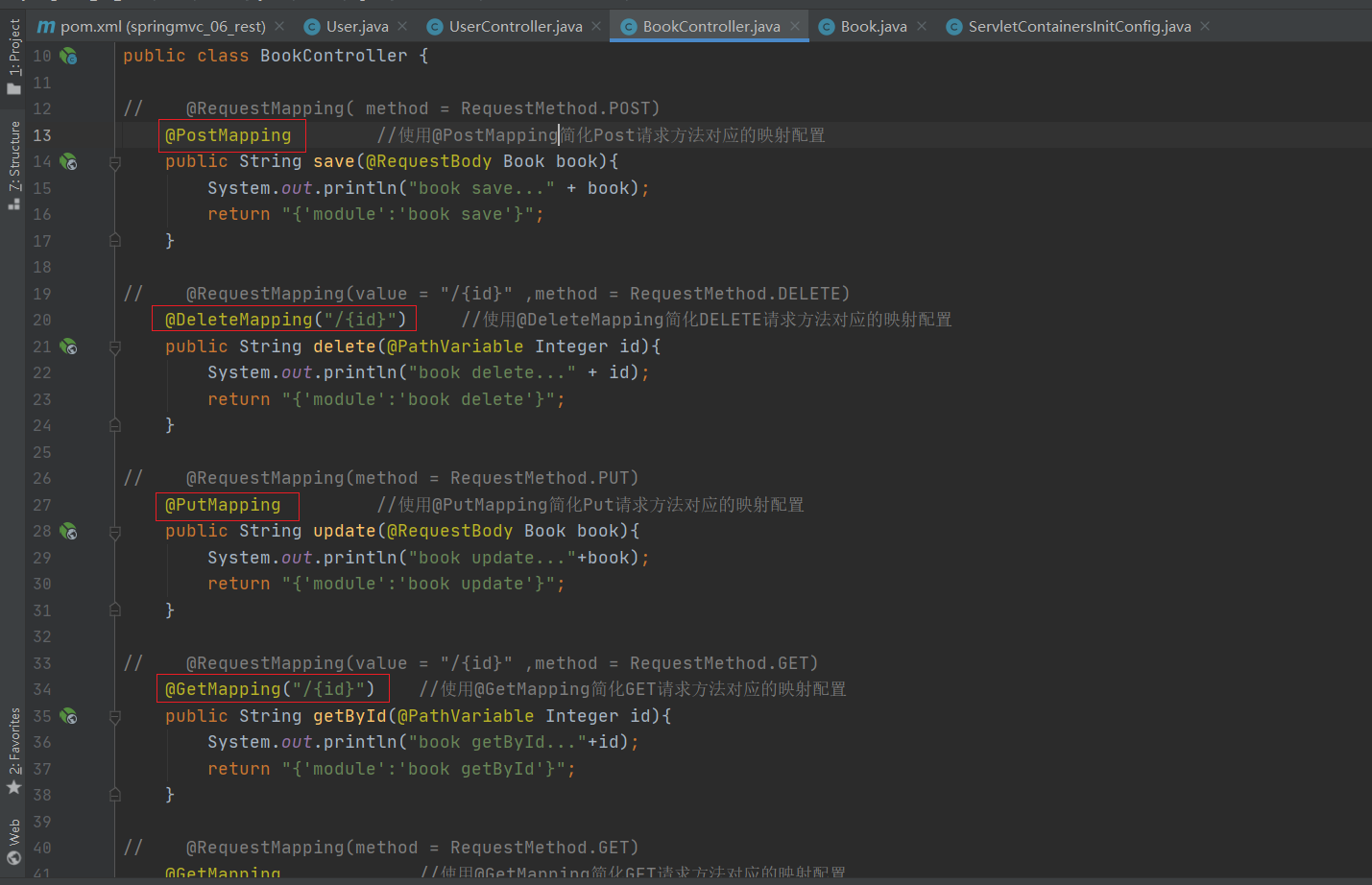Close the User.java editor tab
Image resolution: width=1372 pixels, height=885 pixels.
[x=402, y=26]
